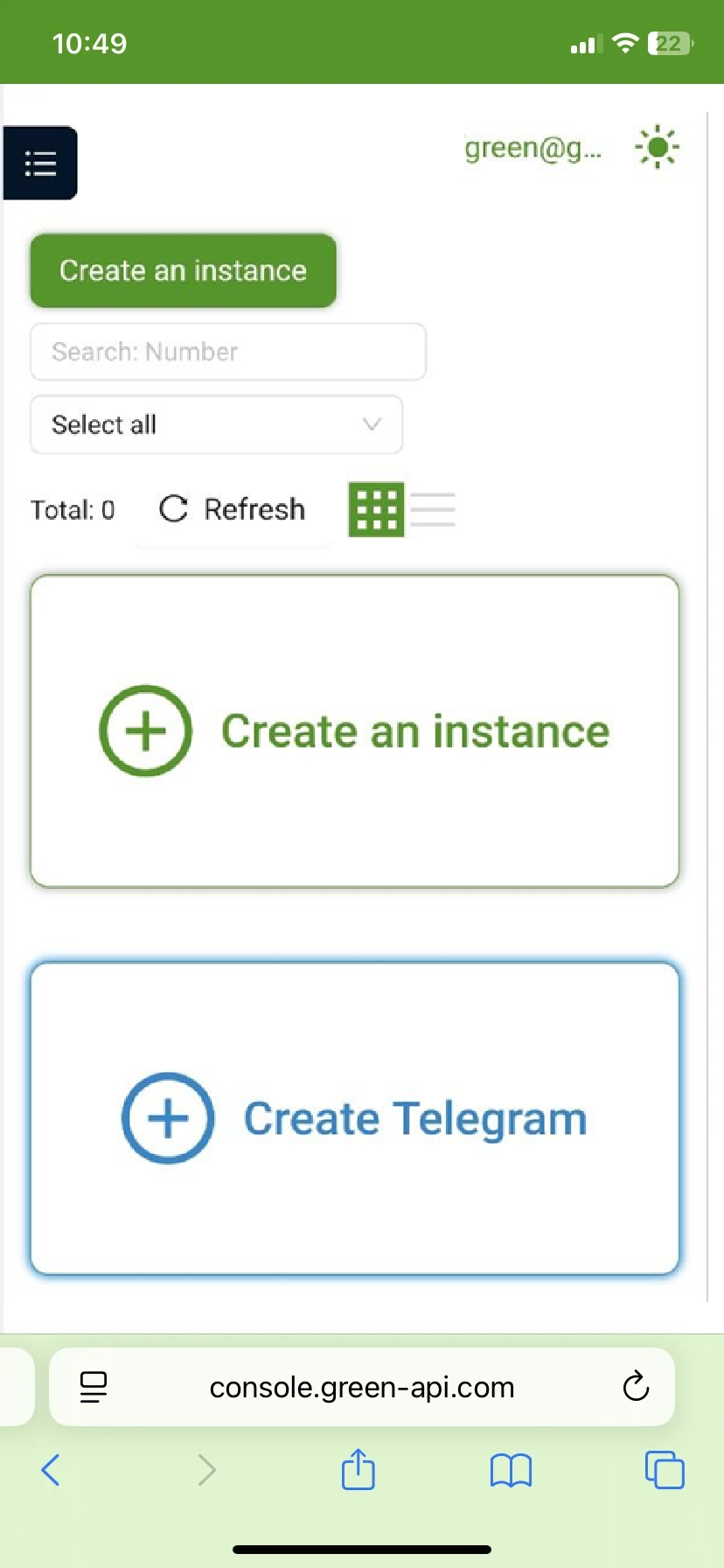Viewport: 724px width, 1568px height.
Task: Switch to list view layout
Action: point(433,509)
